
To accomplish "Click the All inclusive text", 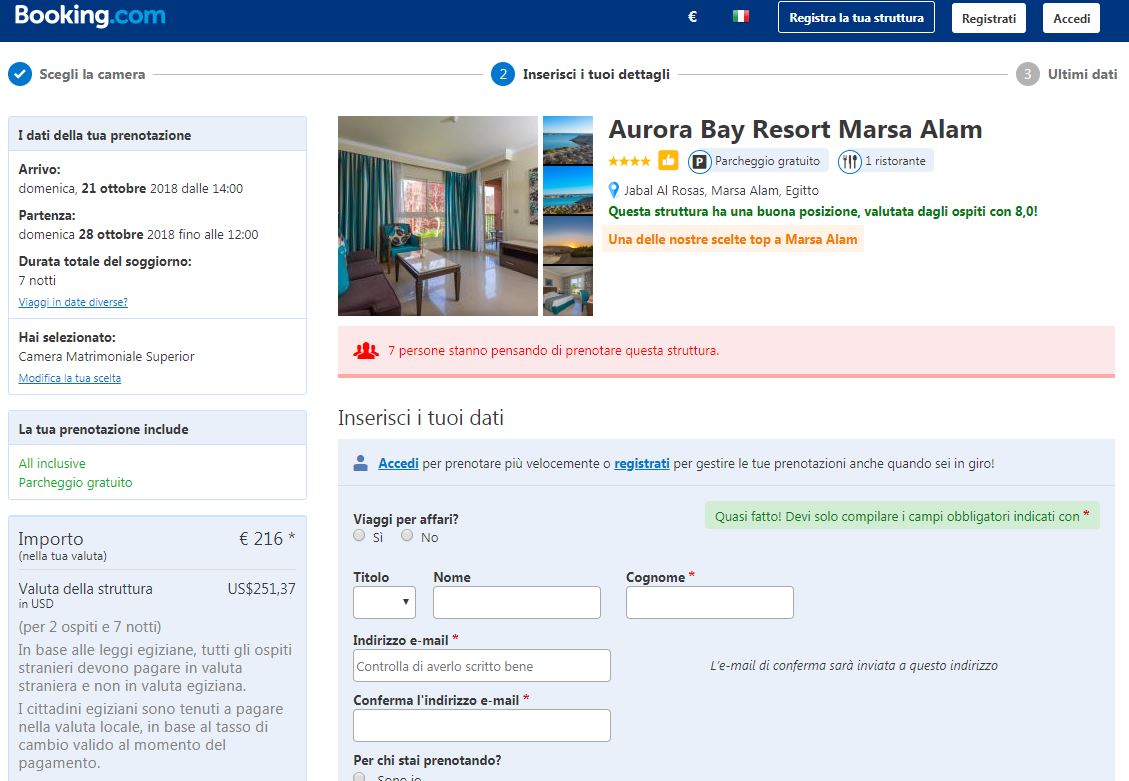I will click(52, 464).
